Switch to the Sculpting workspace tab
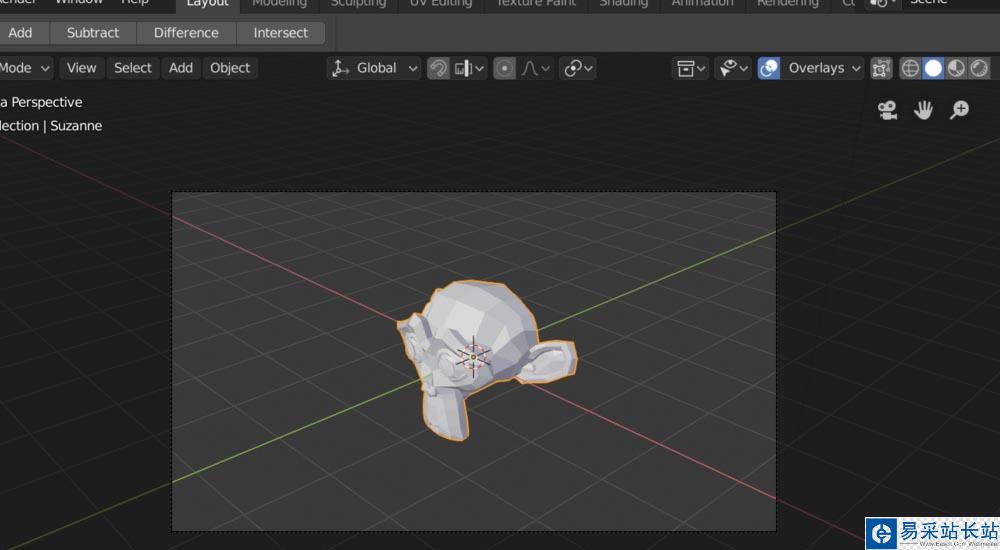The height and width of the screenshot is (550, 1000). click(x=358, y=4)
